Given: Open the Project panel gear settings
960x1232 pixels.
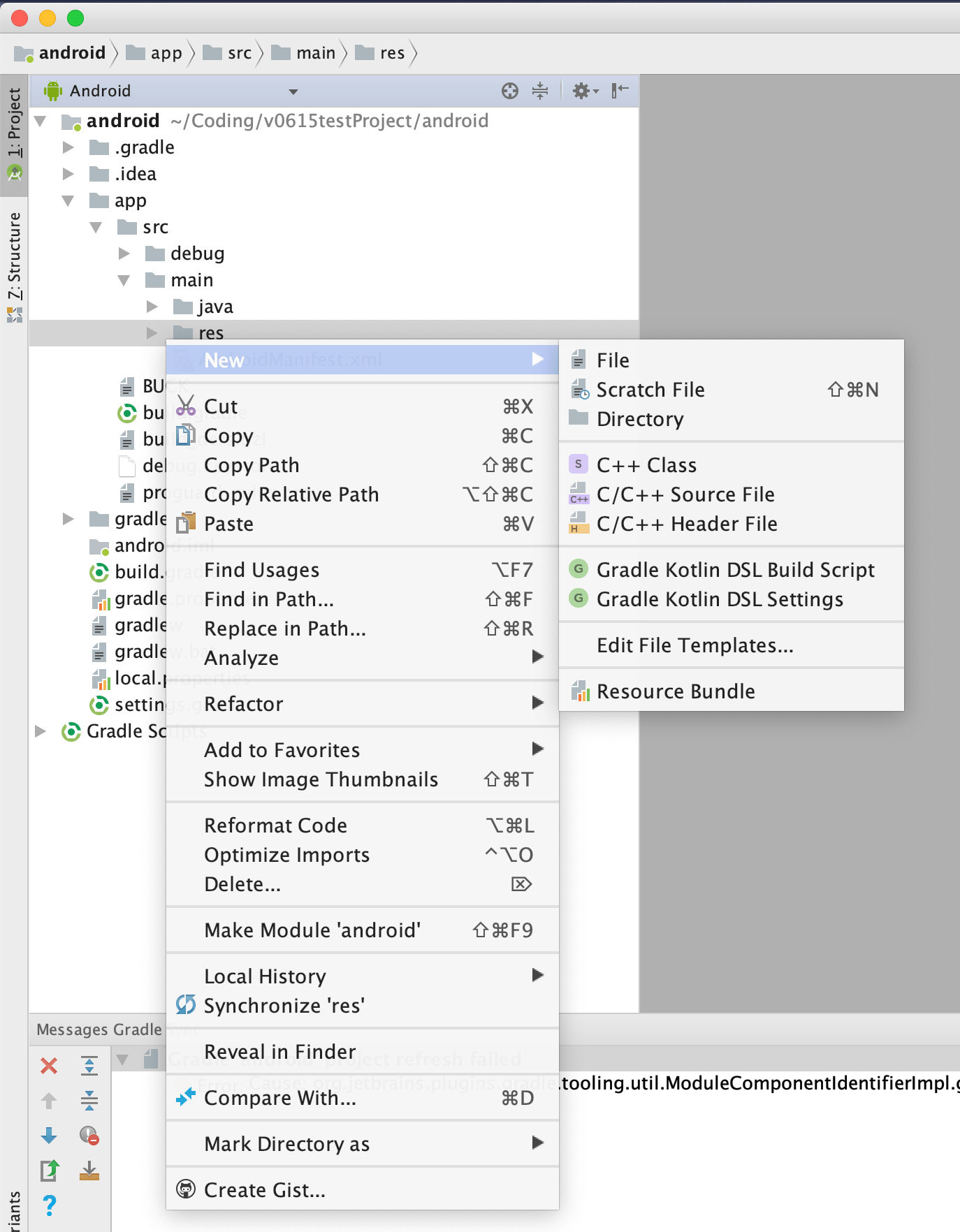Looking at the screenshot, I should click(x=585, y=91).
